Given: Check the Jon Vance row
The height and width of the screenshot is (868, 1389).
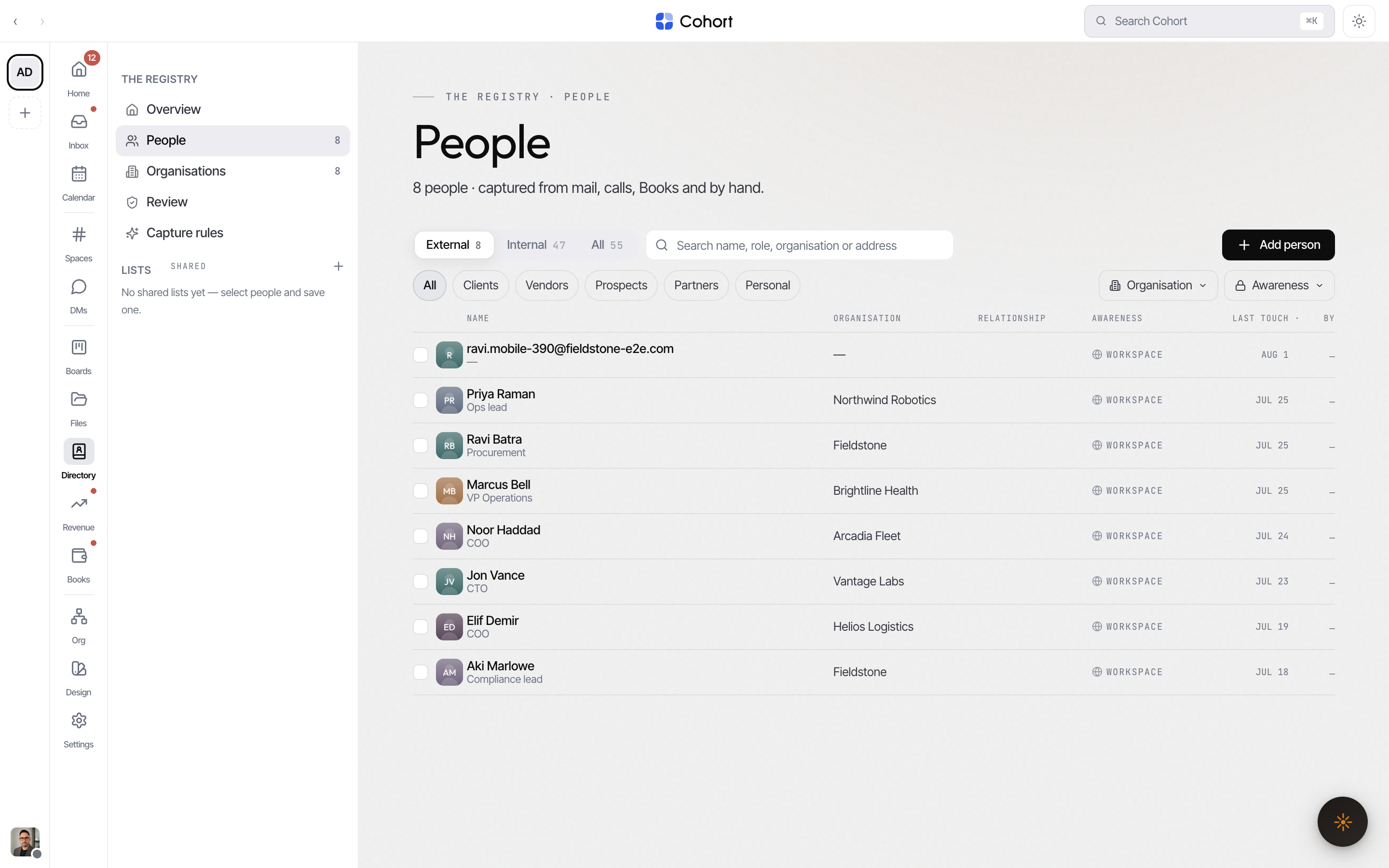Looking at the screenshot, I should 421,582.
